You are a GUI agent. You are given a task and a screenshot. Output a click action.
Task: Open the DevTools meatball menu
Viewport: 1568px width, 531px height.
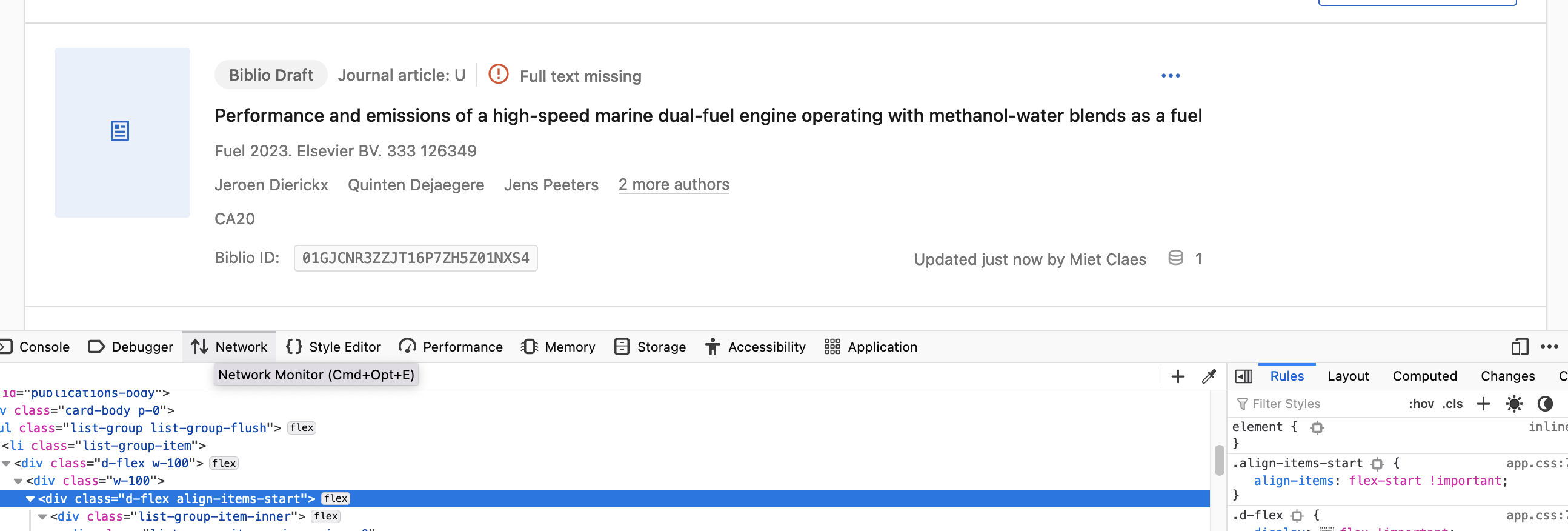tap(1550, 347)
